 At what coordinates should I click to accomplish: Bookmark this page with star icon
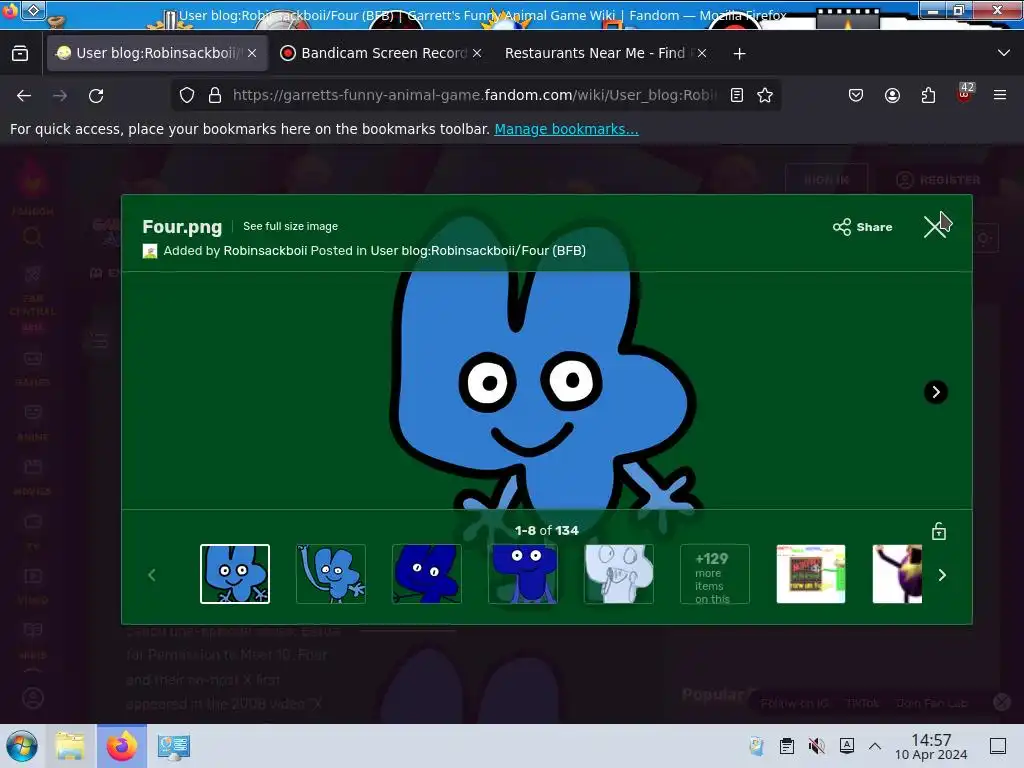click(x=765, y=95)
